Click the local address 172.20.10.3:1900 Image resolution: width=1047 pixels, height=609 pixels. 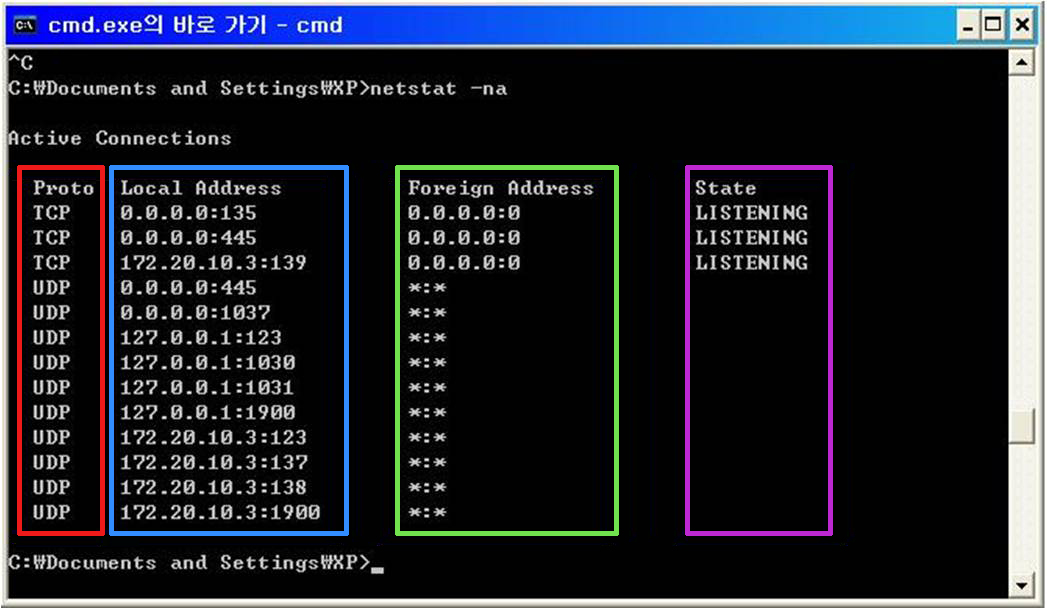tap(220, 513)
